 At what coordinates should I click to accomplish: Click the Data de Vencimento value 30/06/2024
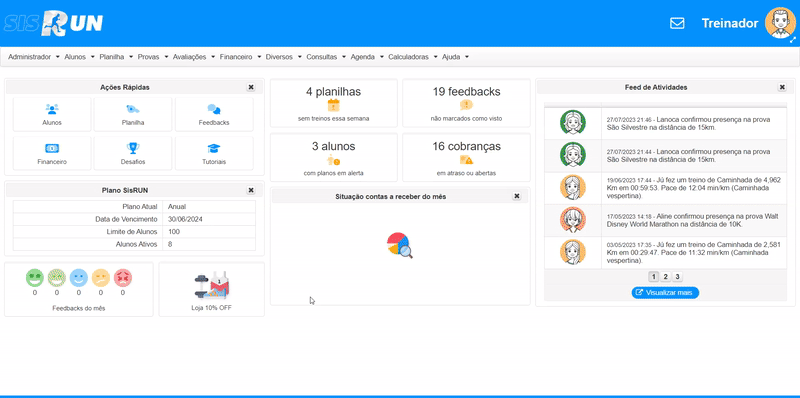pyautogui.click(x=186, y=219)
